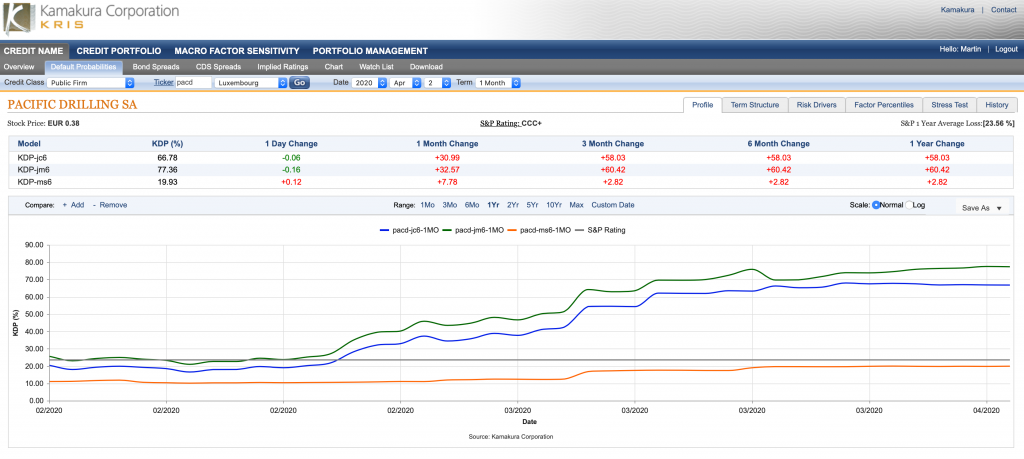The width and height of the screenshot is (1024, 459).
Task: Click the KDP-jm6 model row label
Action: click(33, 169)
